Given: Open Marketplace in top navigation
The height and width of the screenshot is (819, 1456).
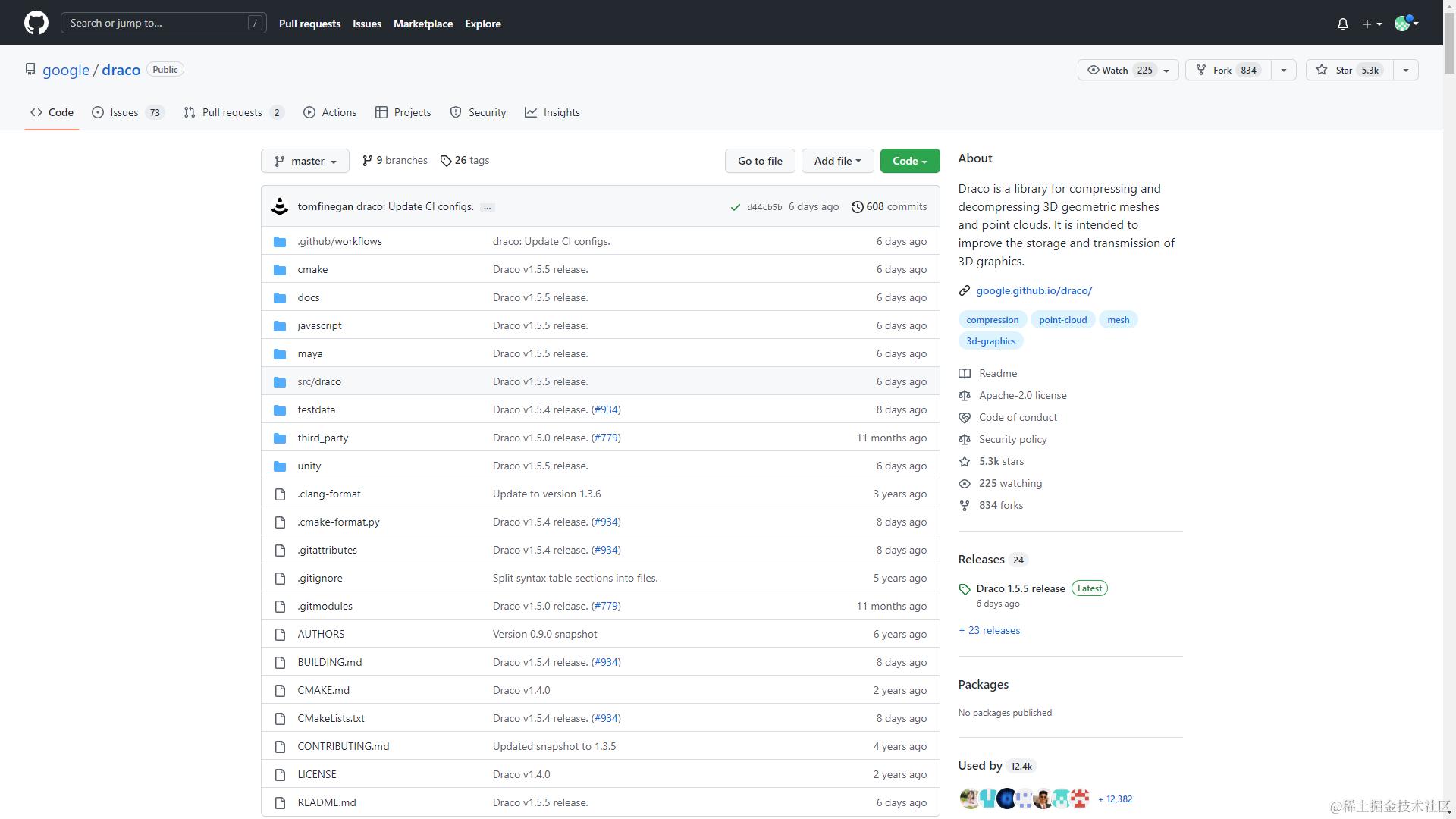Looking at the screenshot, I should tap(423, 24).
